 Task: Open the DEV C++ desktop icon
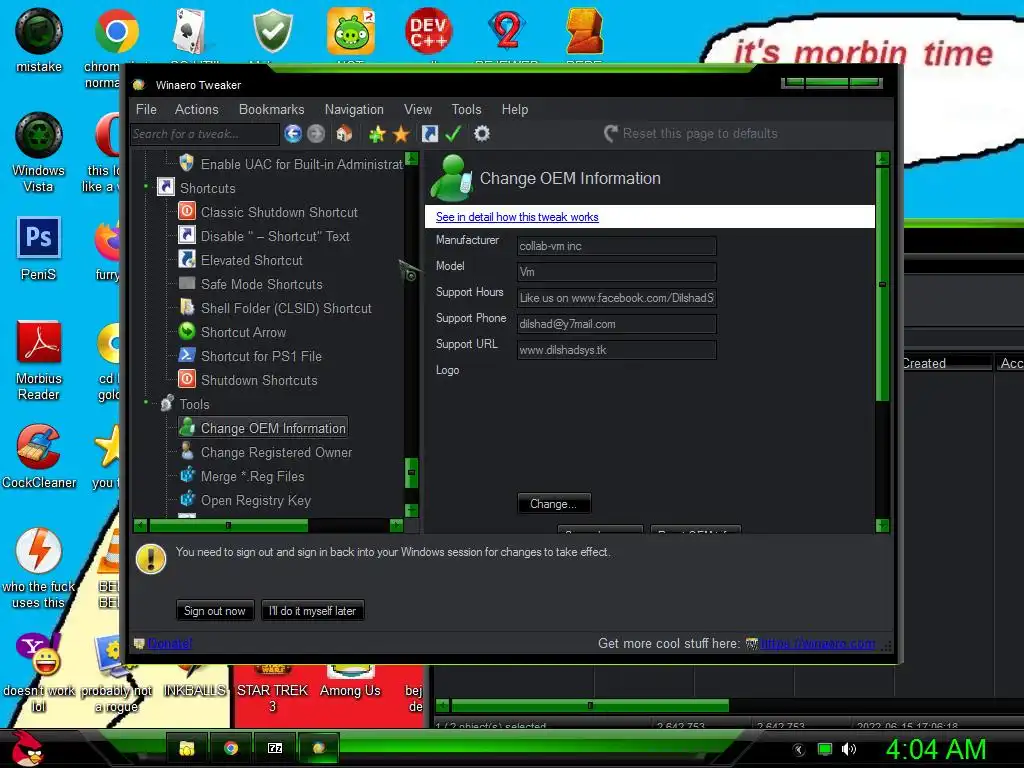tap(428, 31)
